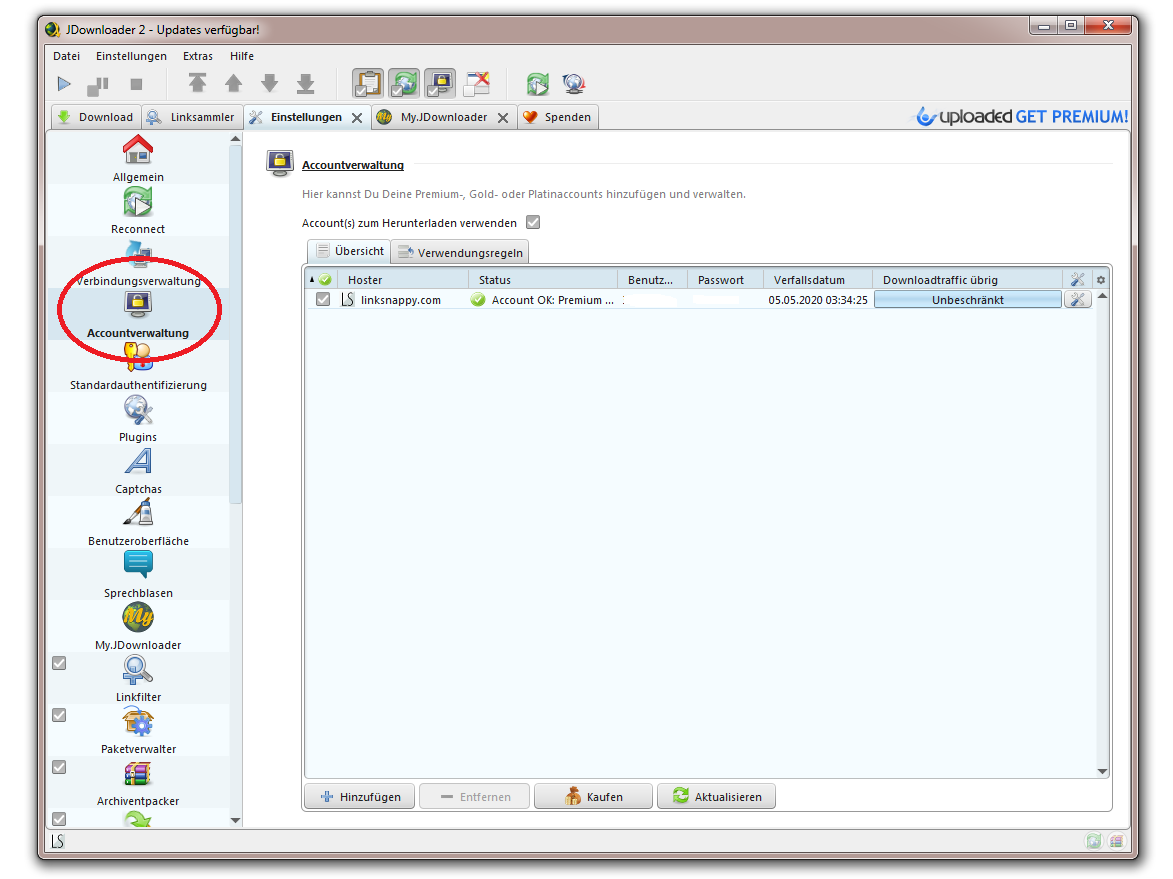Open the Einstellungen menu
The width and height of the screenshot is (1173, 879).
(131, 56)
